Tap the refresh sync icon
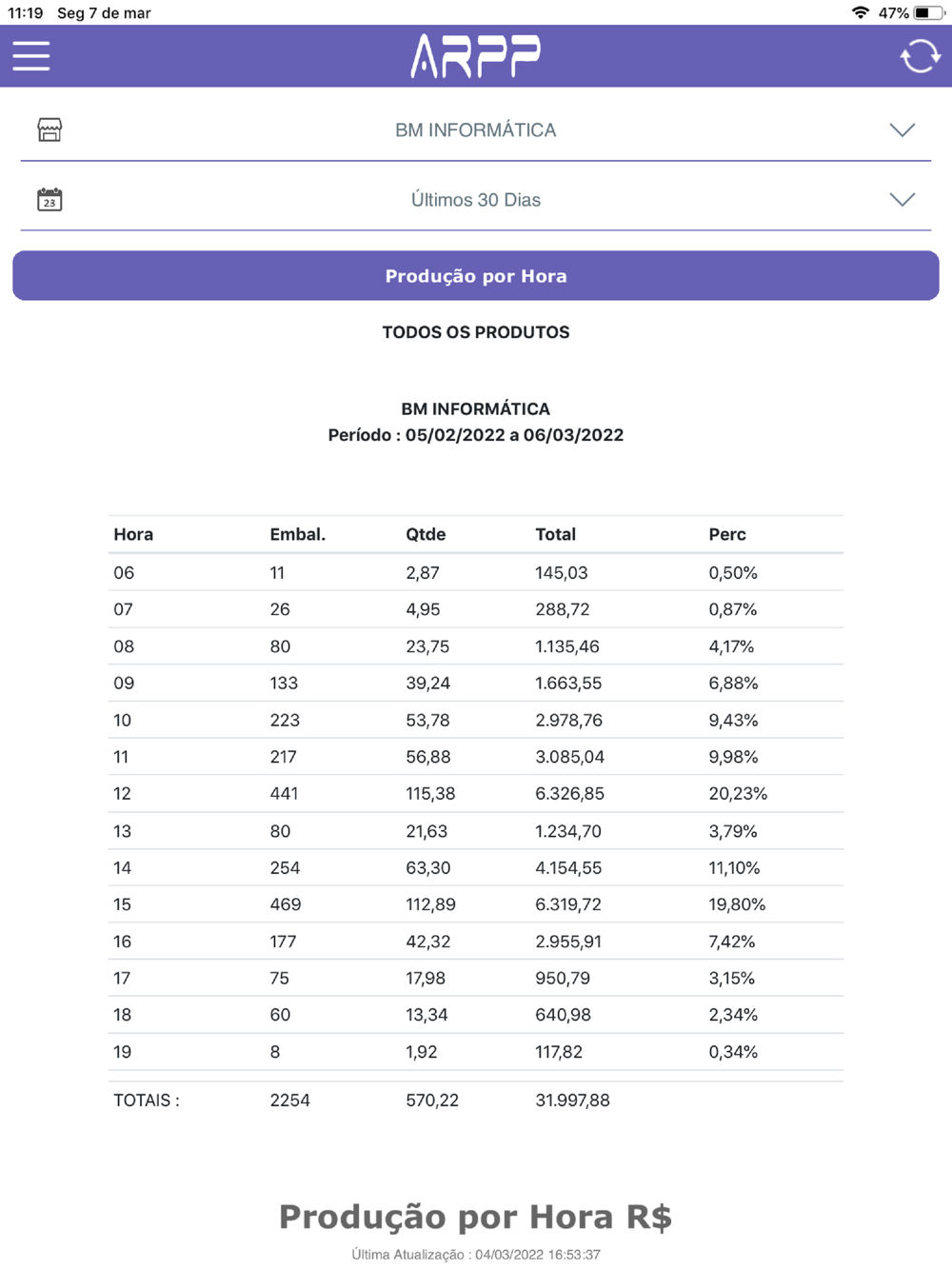 point(920,56)
